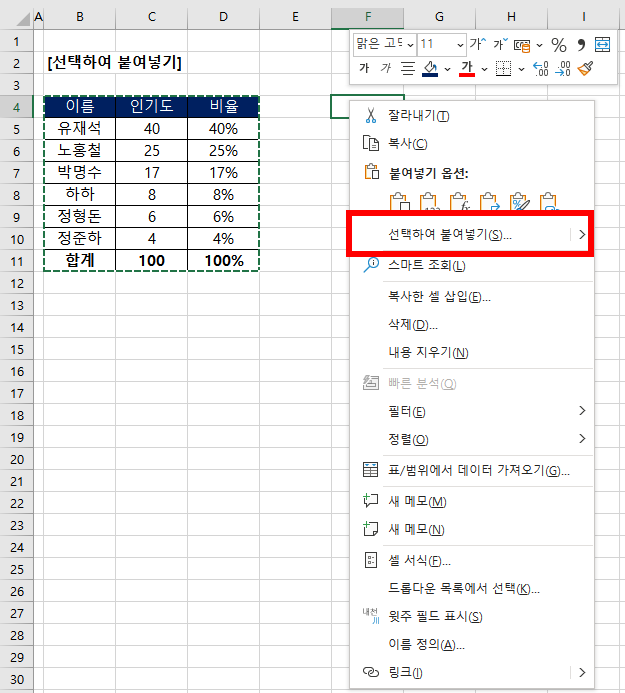This screenshot has height=693, width=625.
Task: Click paste link option icon
Action: point(549,202)
